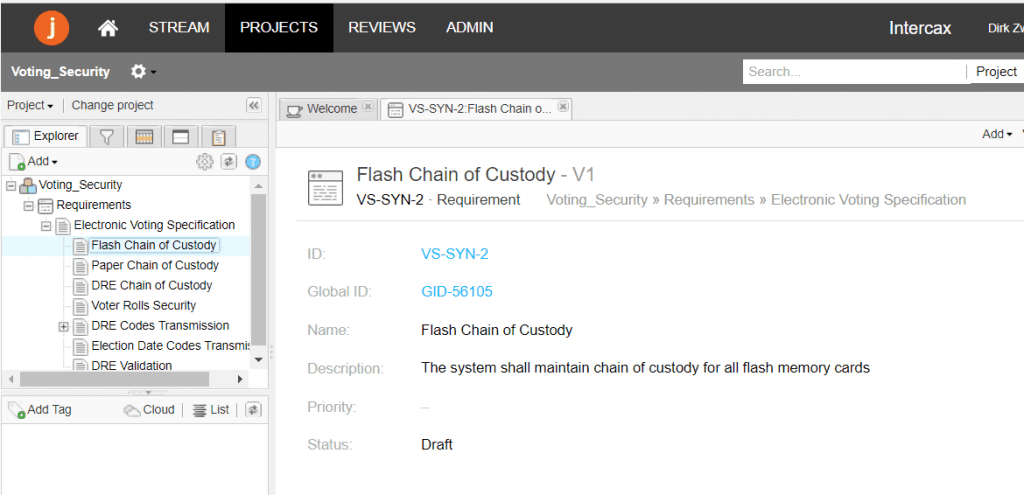The image size is (1024, 495).
Task: Switch tags to List view
Action: click(211, 410)
